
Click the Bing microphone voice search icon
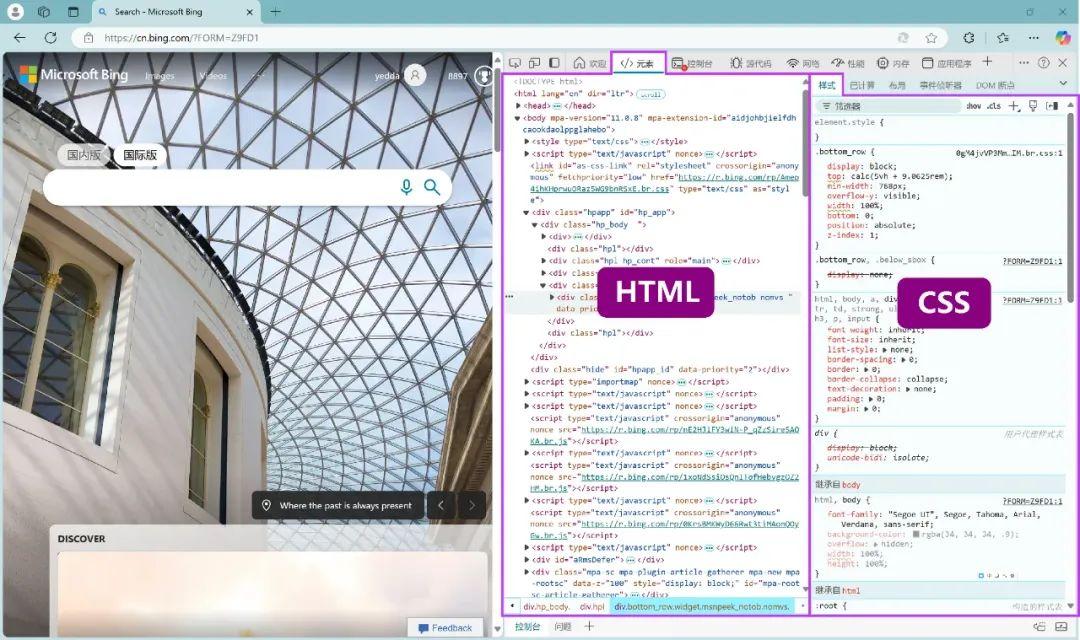(x=406, y=187)
